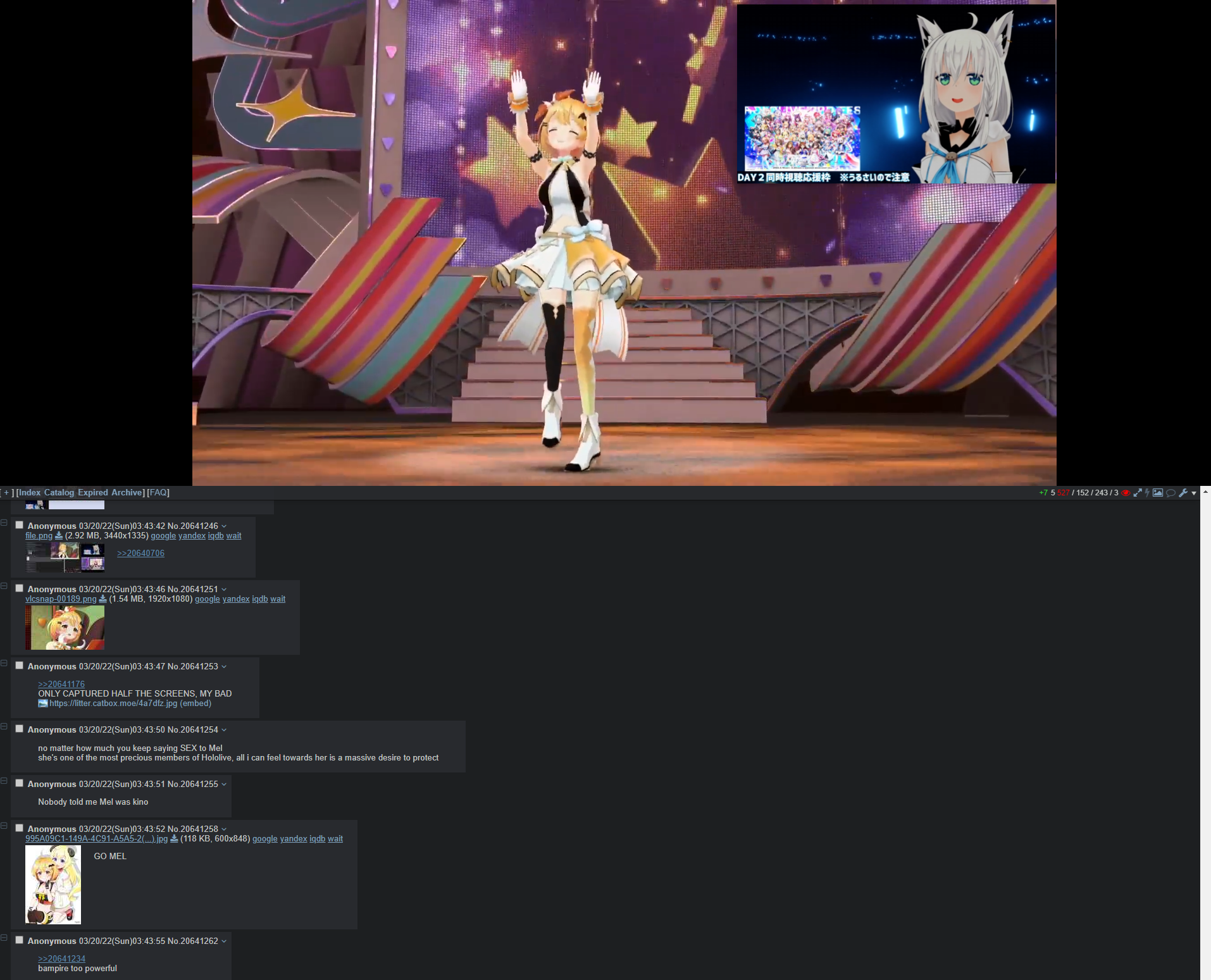Expand the file.png post thumbnail
The width and height of the screenshot is (1211, 980).
pyautogui.click(x=65, y=557)
